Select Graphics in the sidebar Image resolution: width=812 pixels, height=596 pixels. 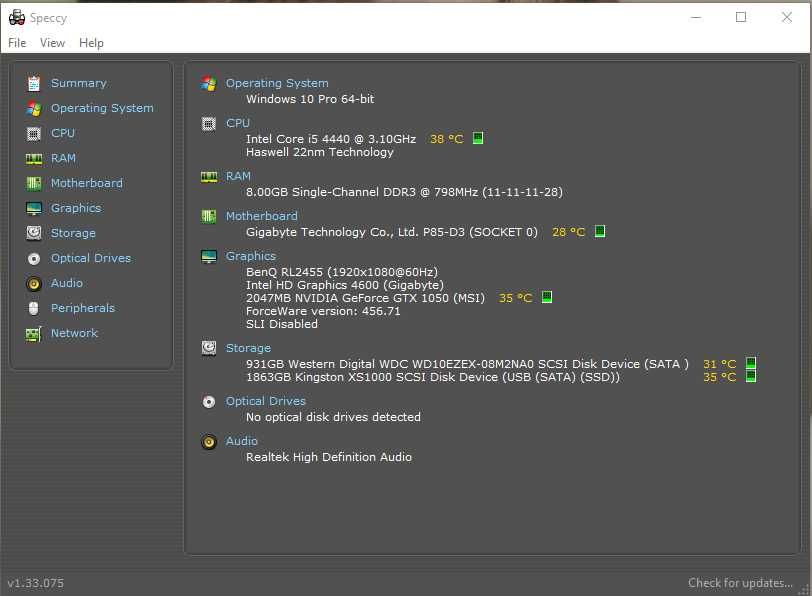point(76,208)
